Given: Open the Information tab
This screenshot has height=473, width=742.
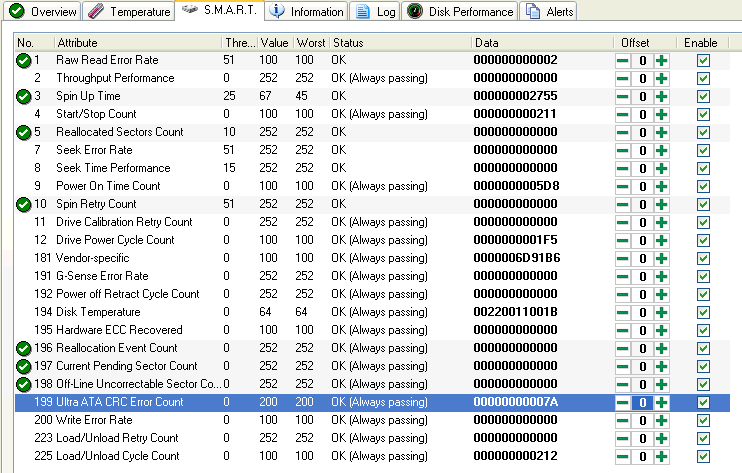Looking at the screenshot, I should tap(306, 11).
